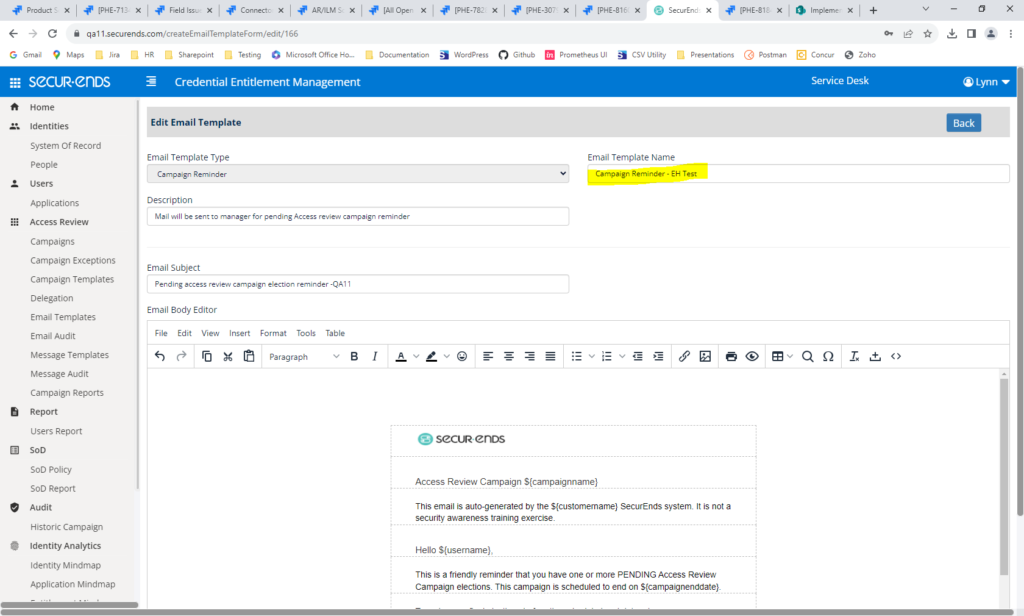This screenshot has width=1024, height=616.
Task: Open the editor Table menu
Action: point(335,333)
